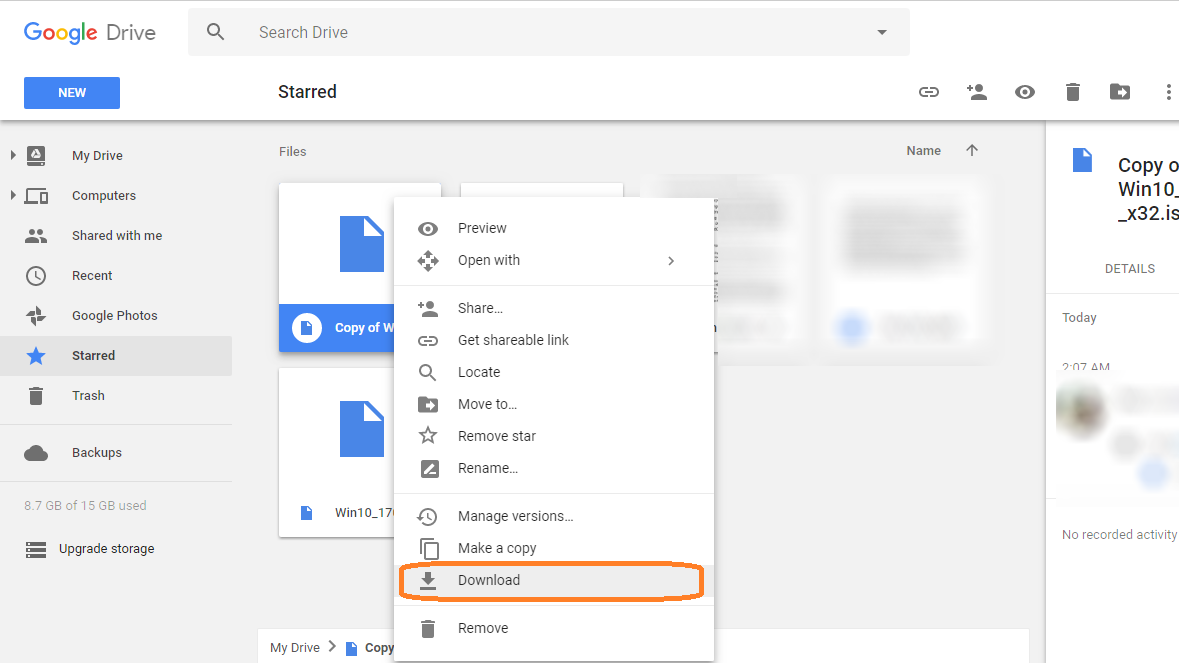The width and height of the screenshot is (1179, 663).
Task: Open the more actions three-dot menu
Action: pos(1167,92)
